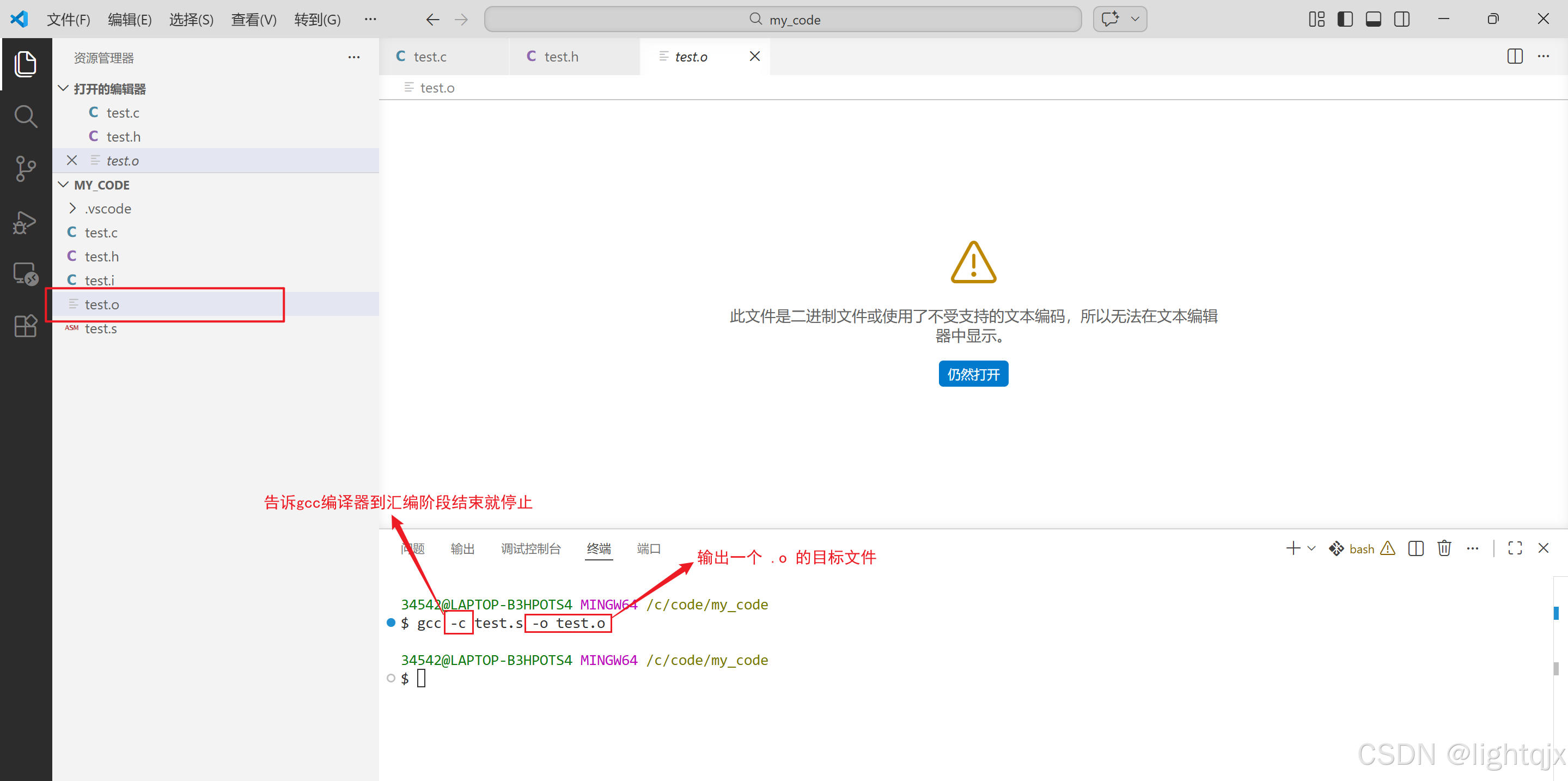Image resolution: width=1568 pixels, height=781 pixels.
Task: Open the Run and Debug view
Action: coord(25,222)
